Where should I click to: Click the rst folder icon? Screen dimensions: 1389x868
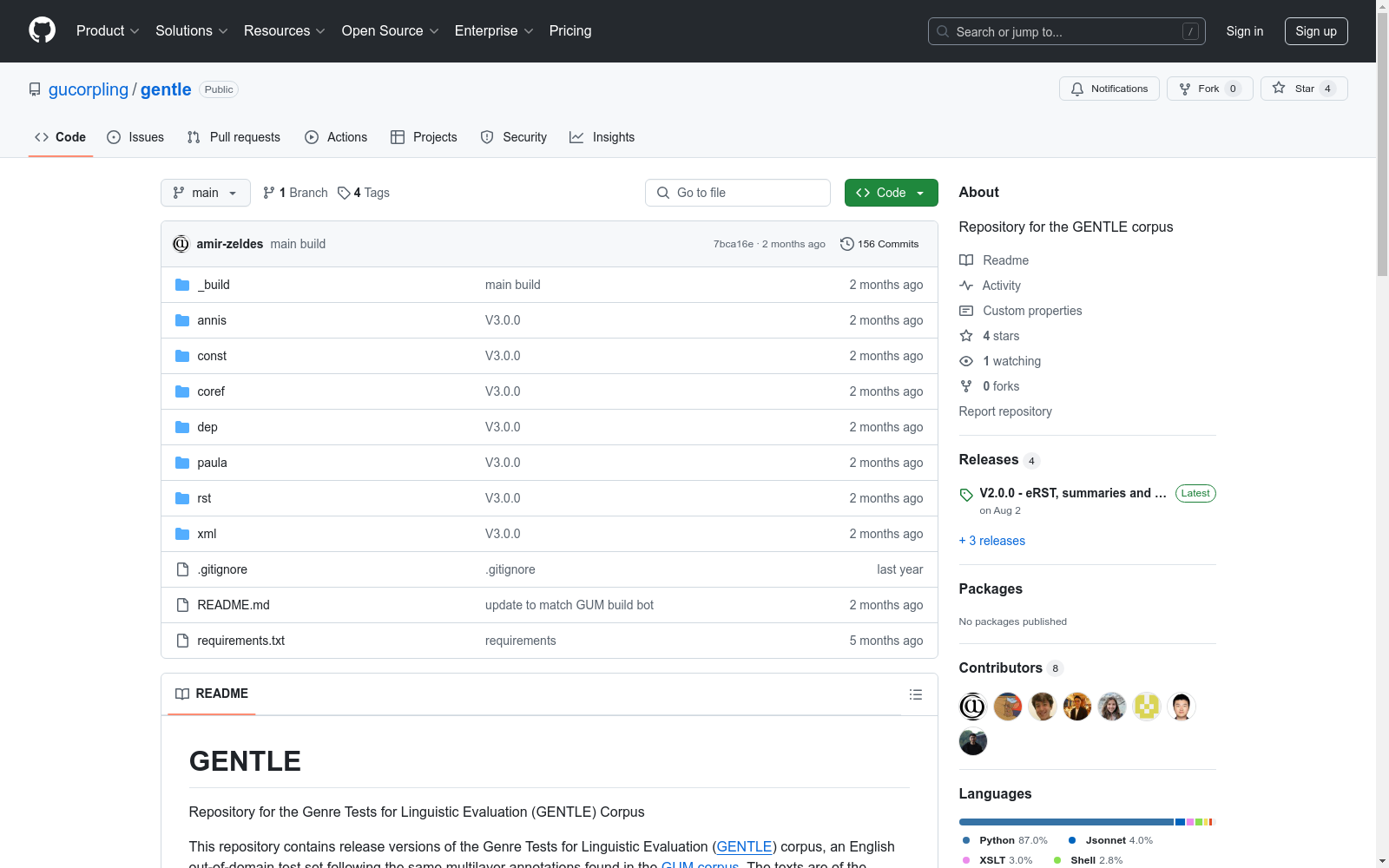click(182, 498)
